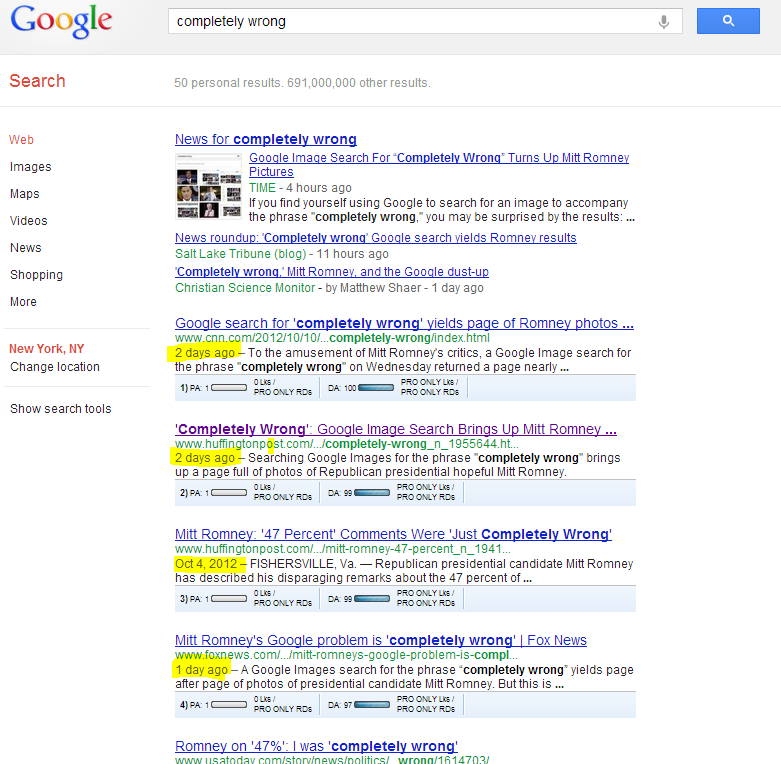Switch to Maps results

(24, 194)
